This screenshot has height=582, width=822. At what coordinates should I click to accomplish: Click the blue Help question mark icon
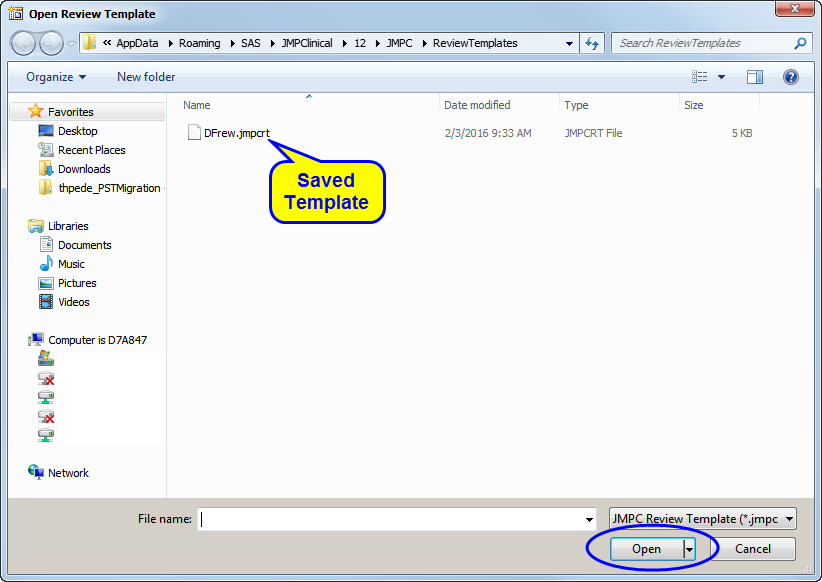(791, 77)
